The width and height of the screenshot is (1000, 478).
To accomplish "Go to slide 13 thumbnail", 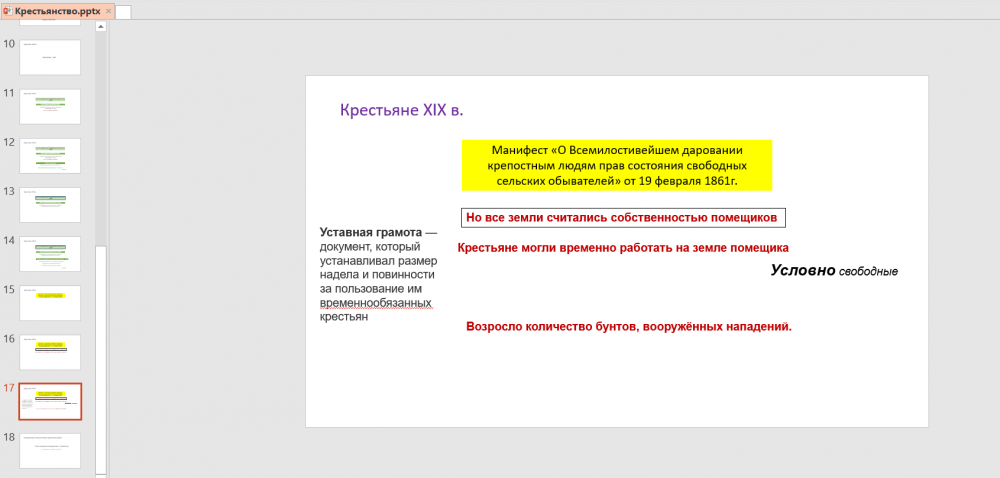I will [50, 204].
